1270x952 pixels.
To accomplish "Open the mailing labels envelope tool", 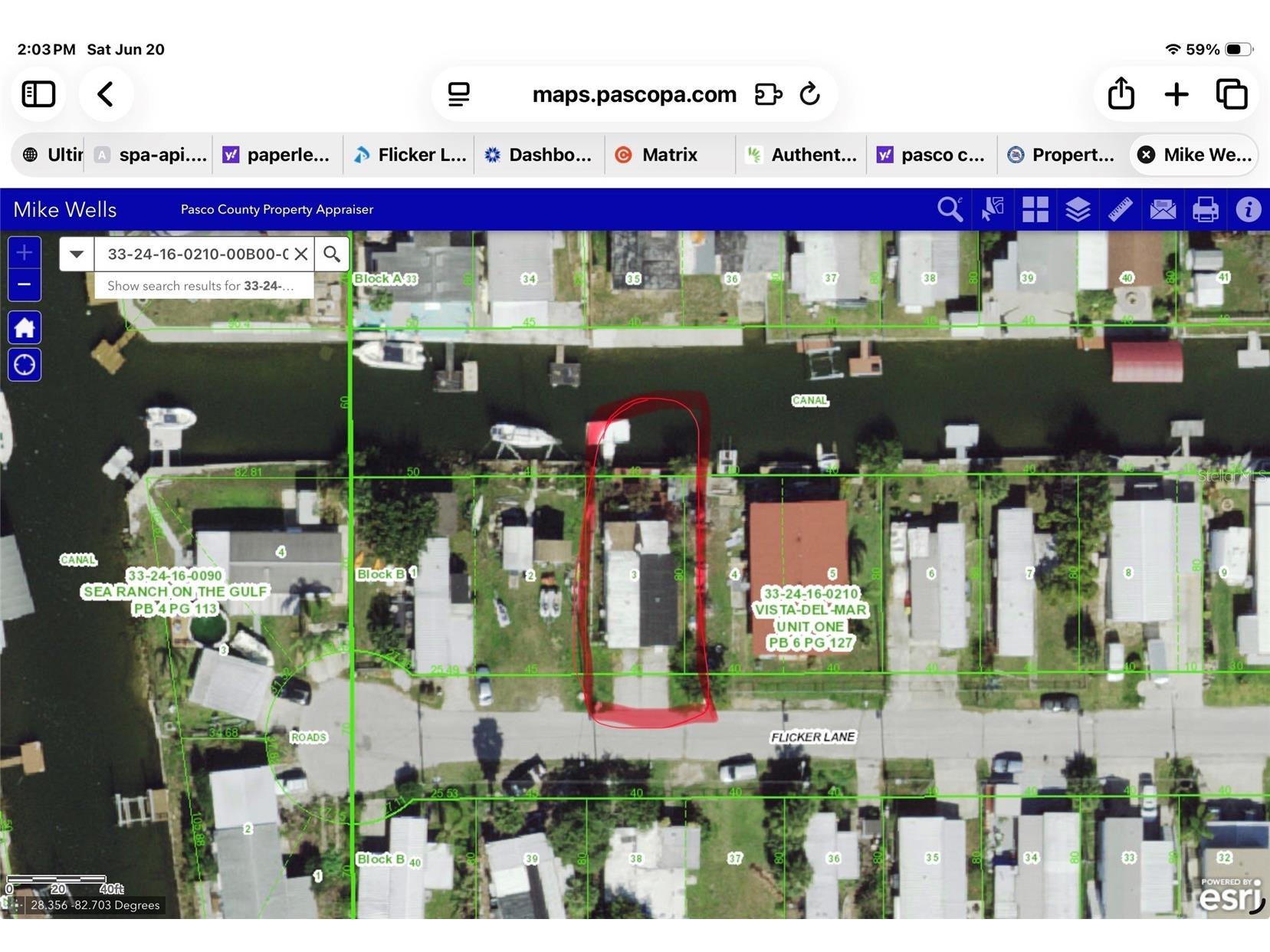I will [x=1163, y=209].
